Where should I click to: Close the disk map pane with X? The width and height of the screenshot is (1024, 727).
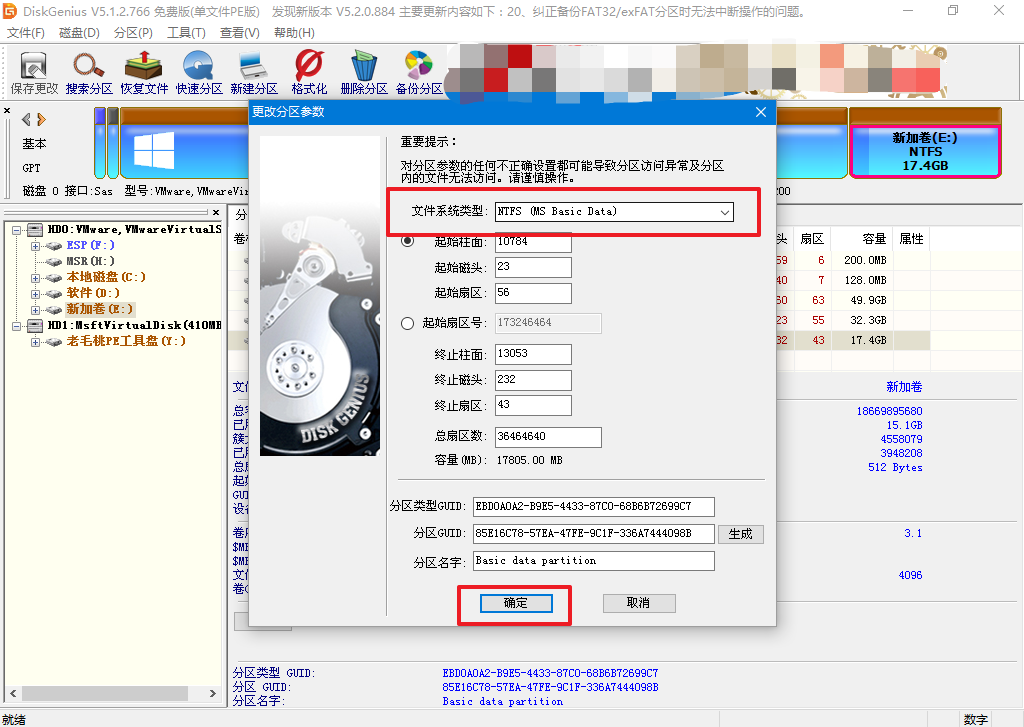[7, 110]
